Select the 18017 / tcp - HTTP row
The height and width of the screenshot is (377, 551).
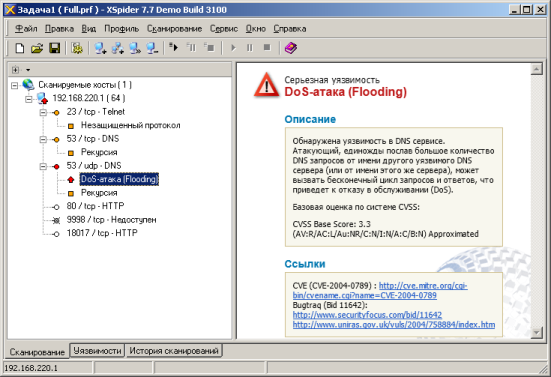[x=102, y=233]
